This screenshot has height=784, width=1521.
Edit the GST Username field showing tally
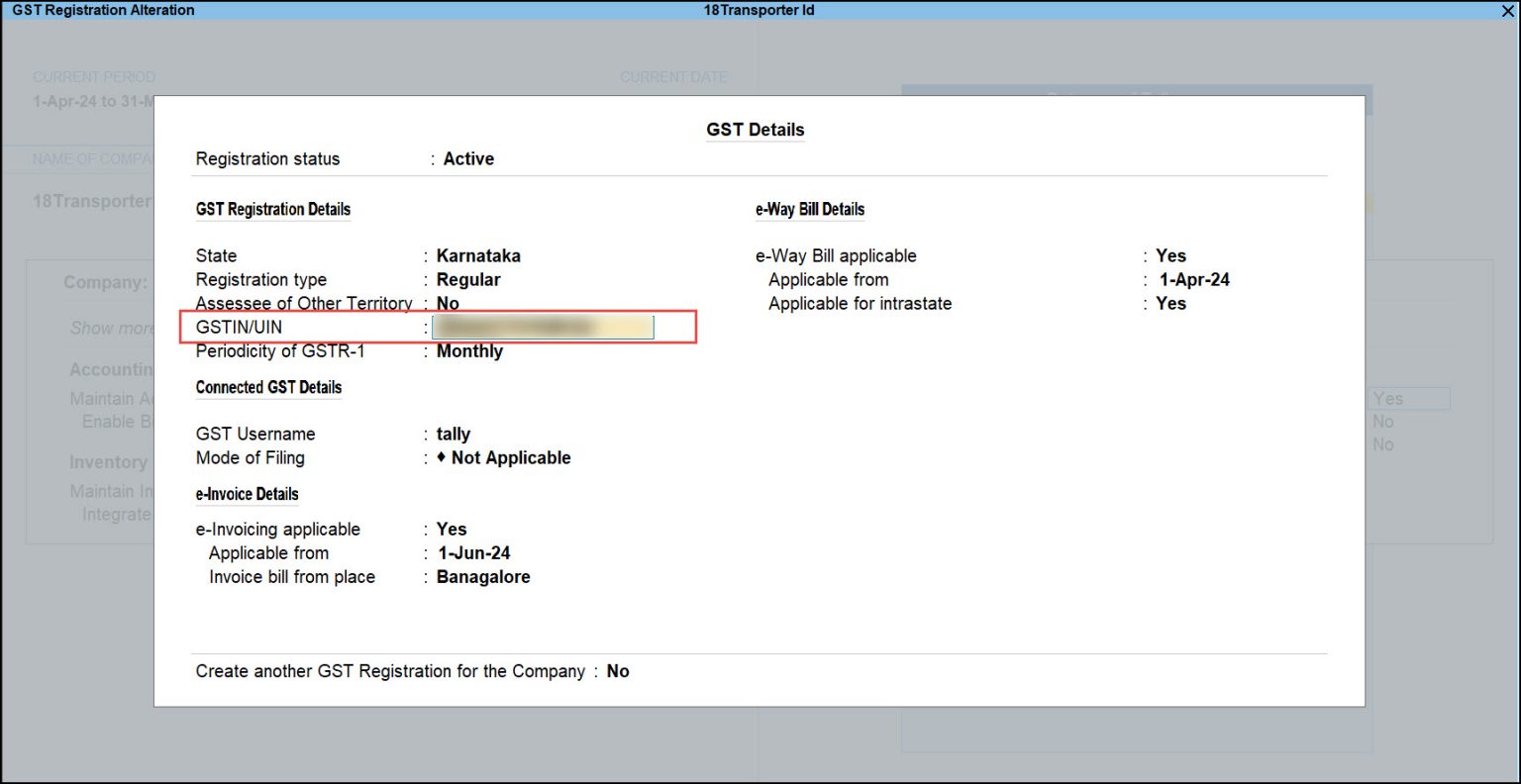pos(454,434)
